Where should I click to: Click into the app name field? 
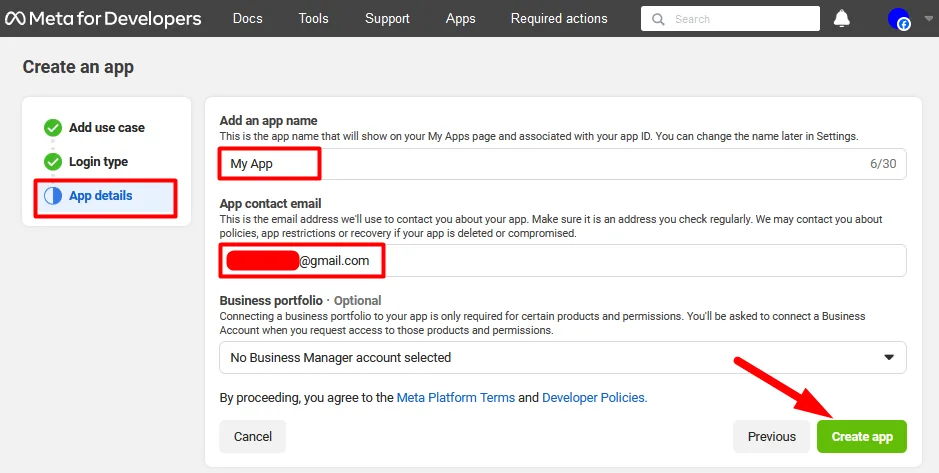[x=562, y=163]
